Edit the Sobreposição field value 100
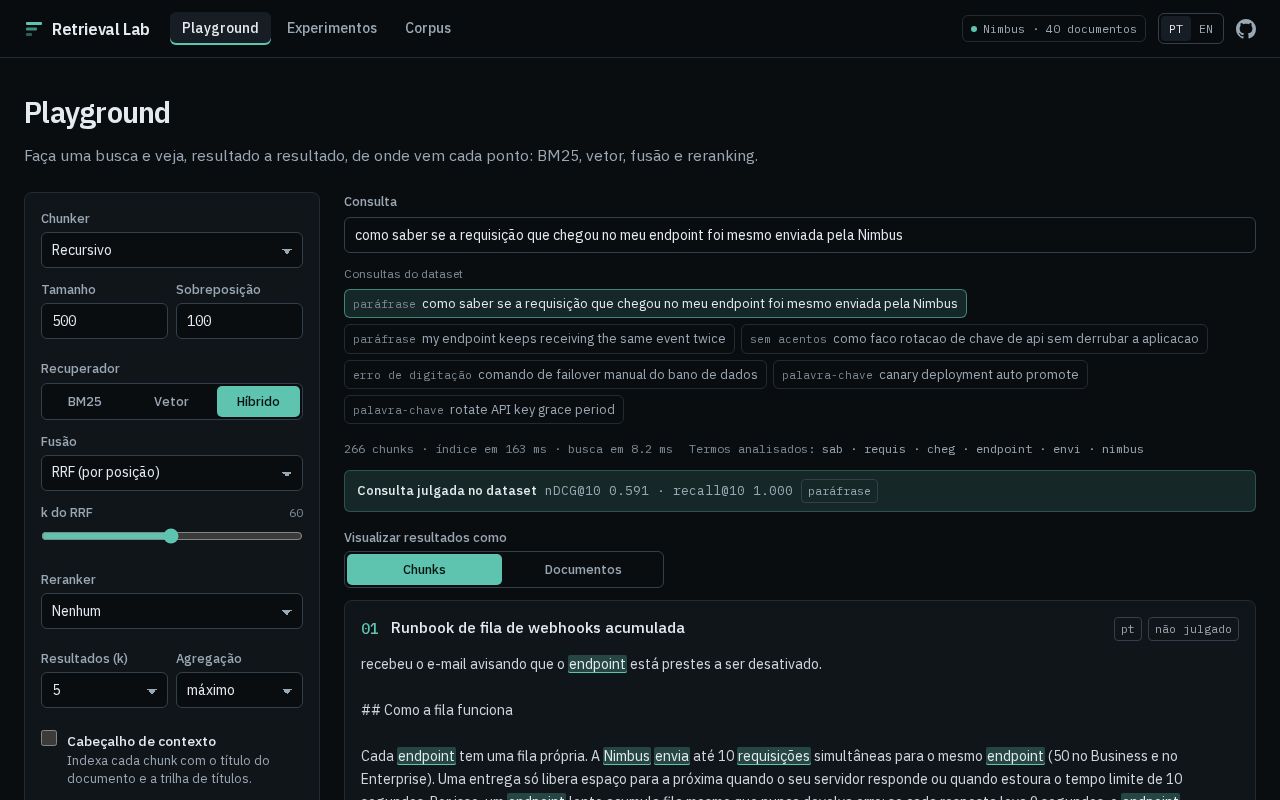The height and width of the screenshot is (800, 1280). 239,321
